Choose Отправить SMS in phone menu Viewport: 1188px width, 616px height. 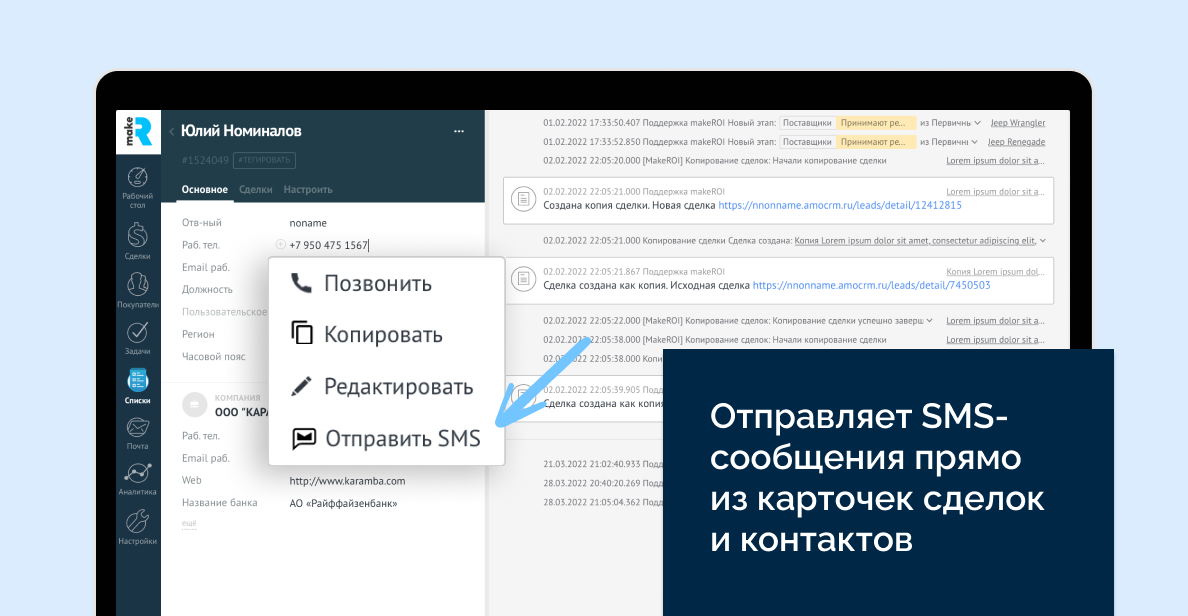[x=386, y=438]
